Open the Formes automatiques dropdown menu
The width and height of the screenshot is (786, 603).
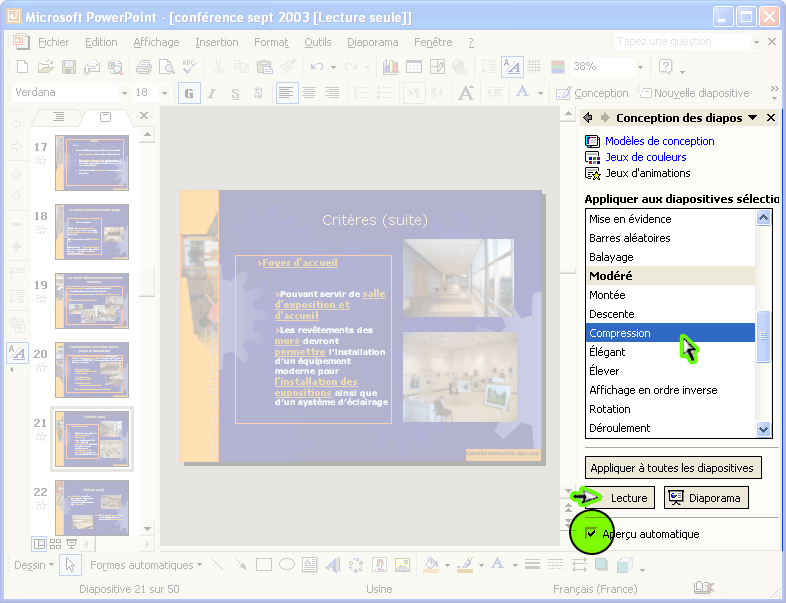click(145, 565)
